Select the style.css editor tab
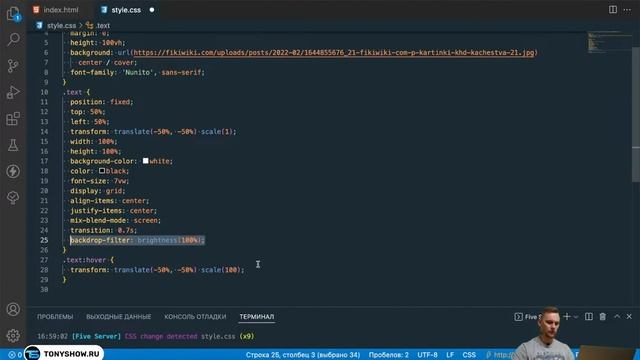Viewport: 640px width, 360px height. point(126,10)
